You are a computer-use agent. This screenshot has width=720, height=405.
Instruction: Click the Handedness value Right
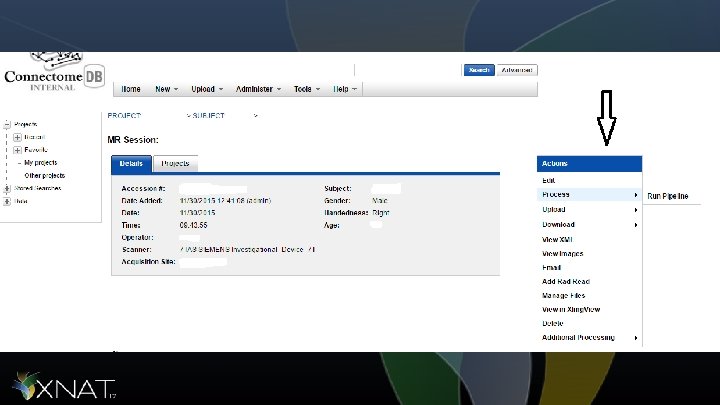pyautogui.click(x=381, y=213)
